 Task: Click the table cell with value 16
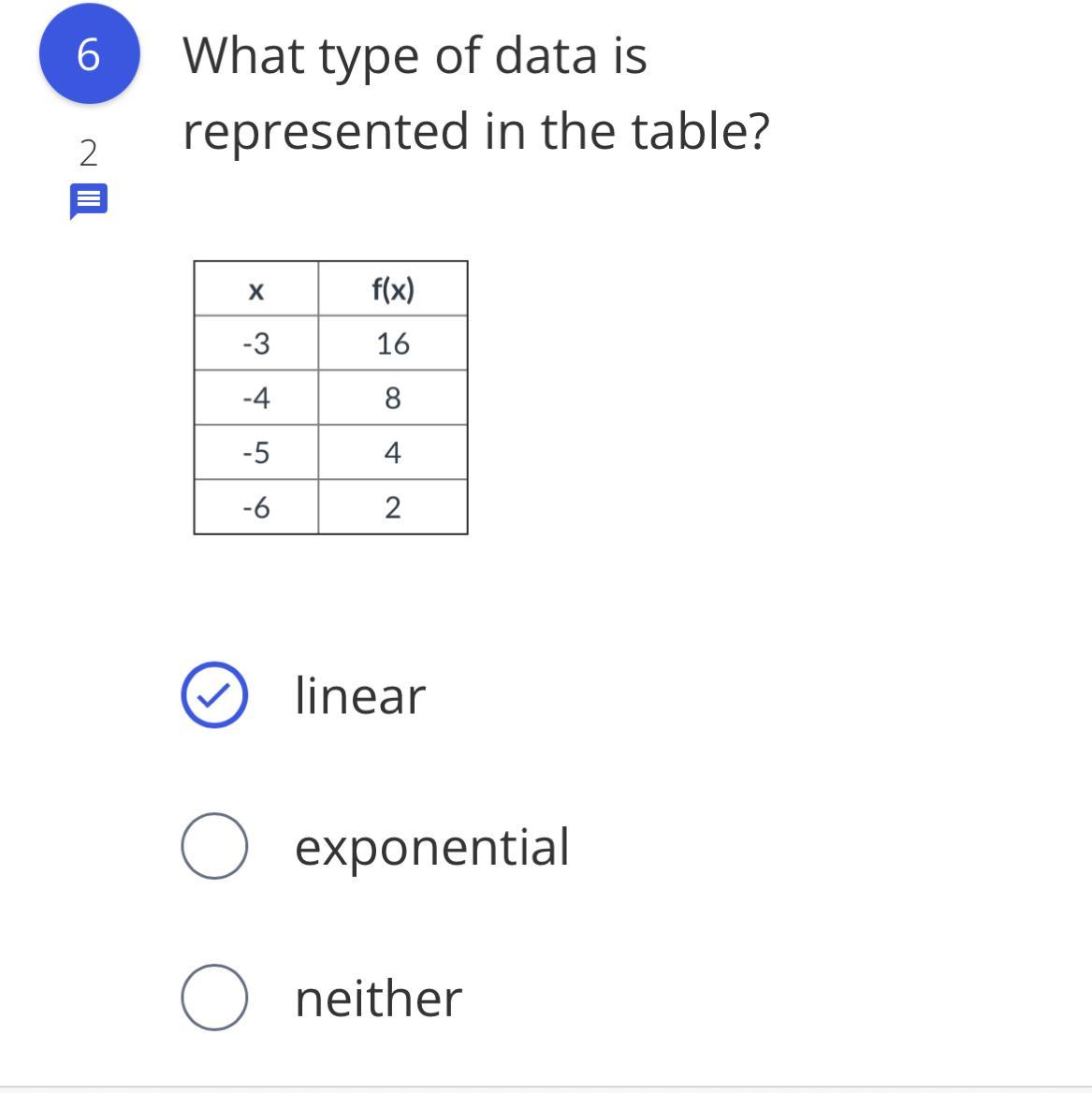(393, 344)
